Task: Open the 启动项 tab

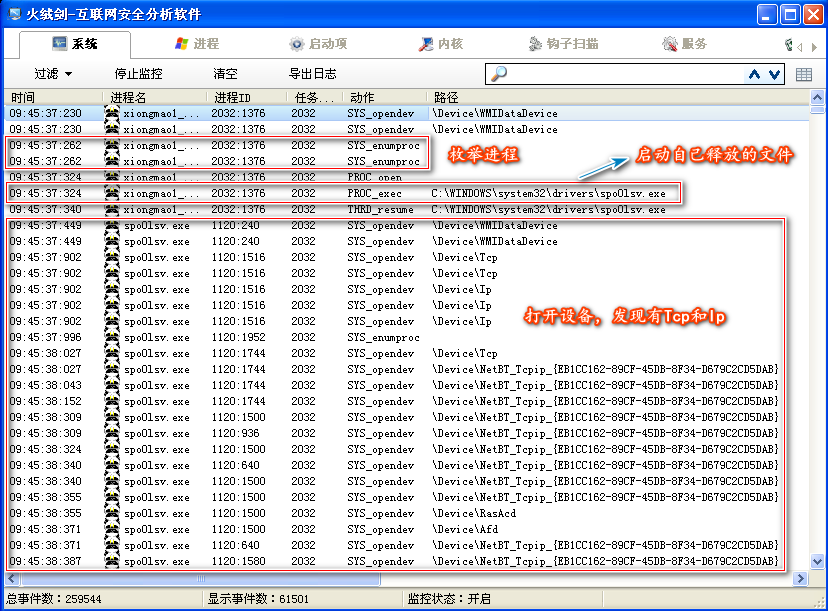Action: coord(318,44)
